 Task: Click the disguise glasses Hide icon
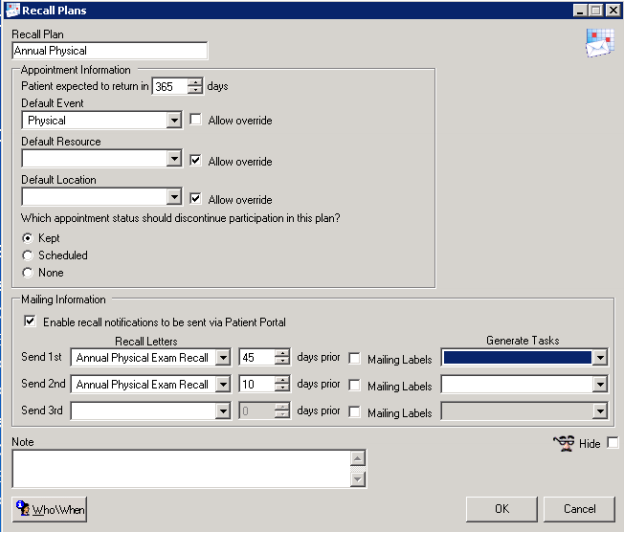pos(564,443)
